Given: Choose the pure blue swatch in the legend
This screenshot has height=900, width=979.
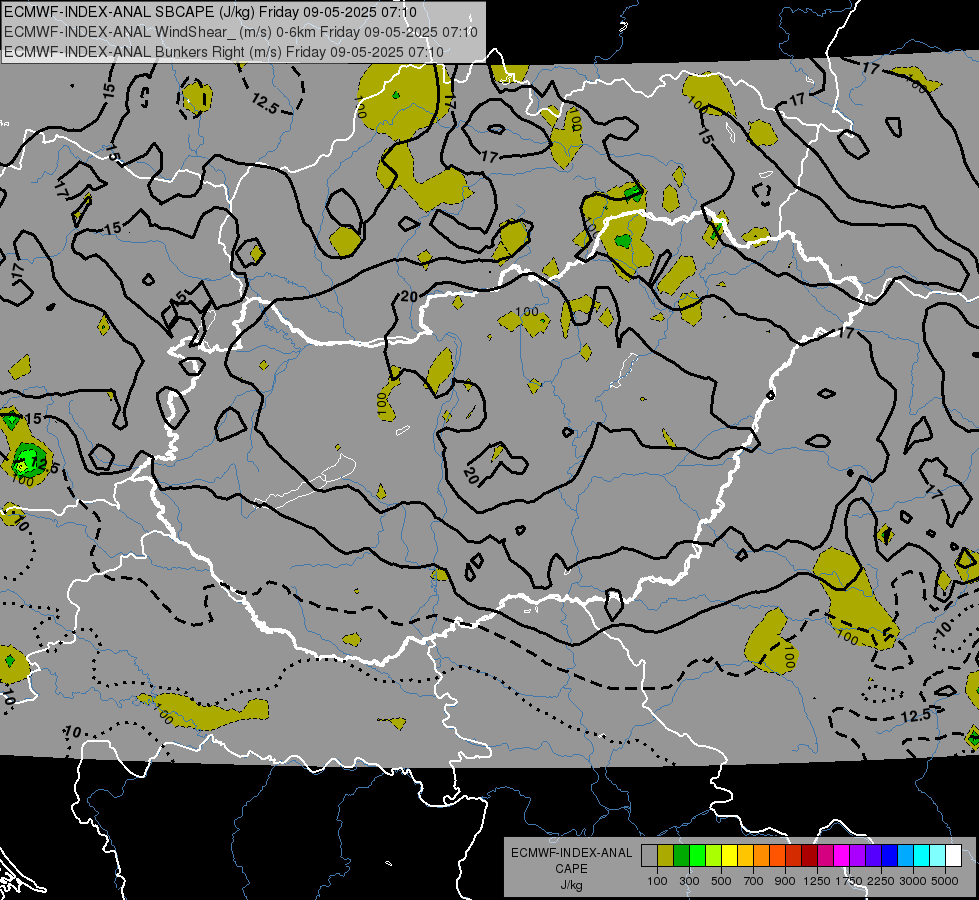Looking at the screenshot, I should click(890, 855).
